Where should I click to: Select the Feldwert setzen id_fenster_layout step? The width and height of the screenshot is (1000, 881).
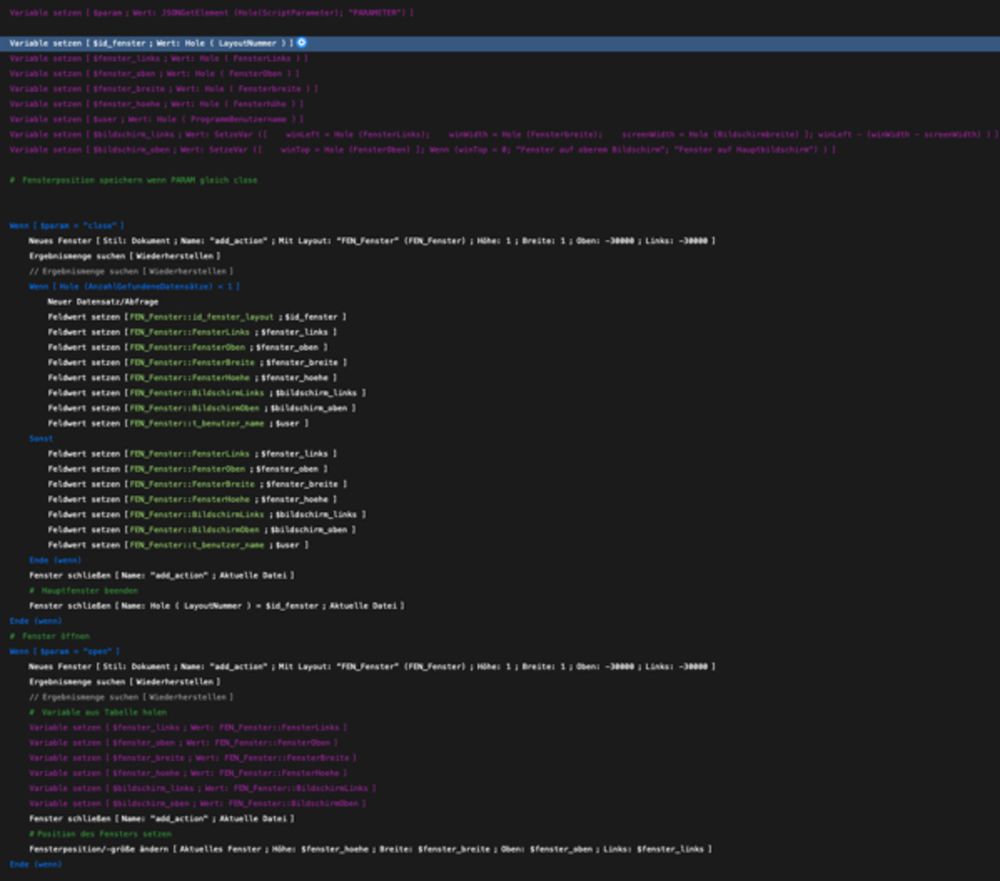[x=197, y=317]
